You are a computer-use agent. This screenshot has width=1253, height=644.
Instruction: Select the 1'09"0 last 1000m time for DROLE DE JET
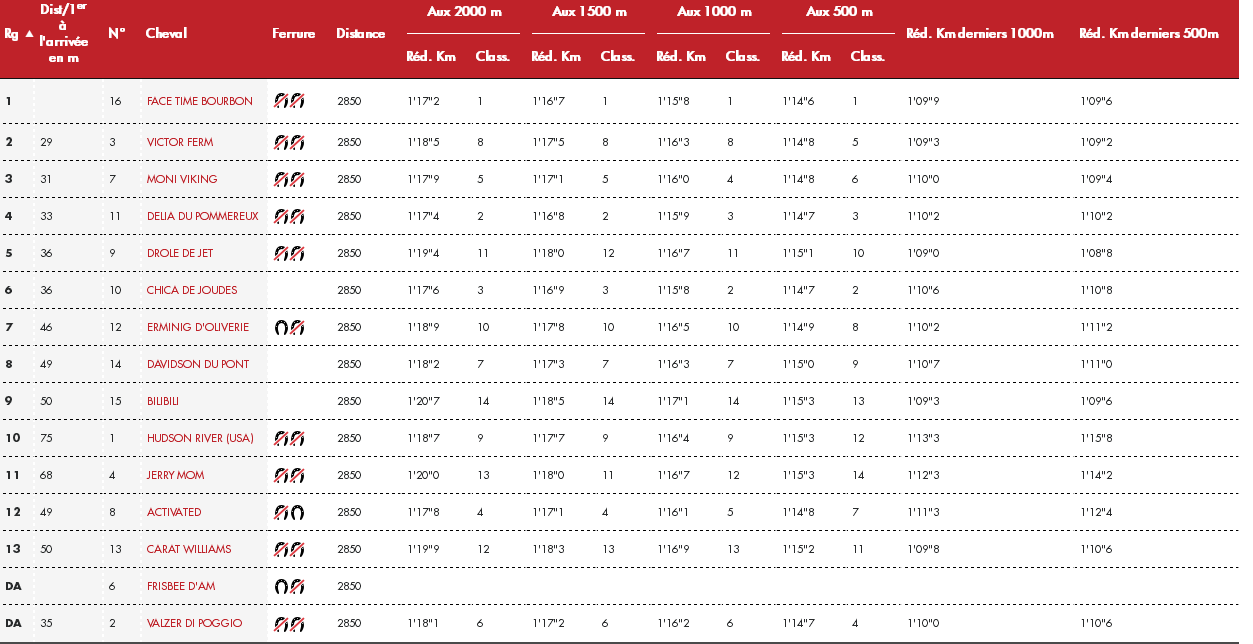pos(924,253)
